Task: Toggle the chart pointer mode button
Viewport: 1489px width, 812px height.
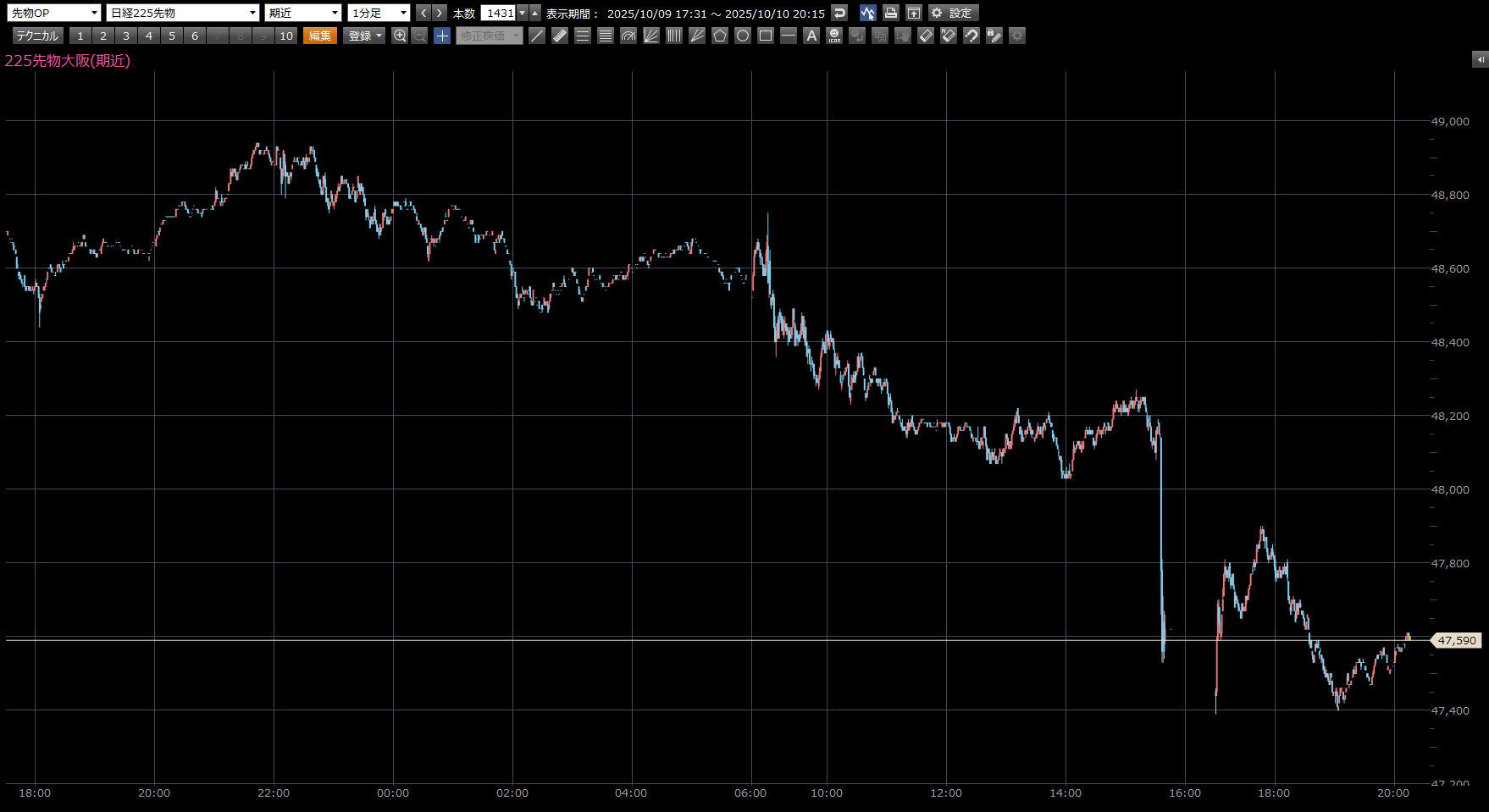Action: (x=867, y=13)
